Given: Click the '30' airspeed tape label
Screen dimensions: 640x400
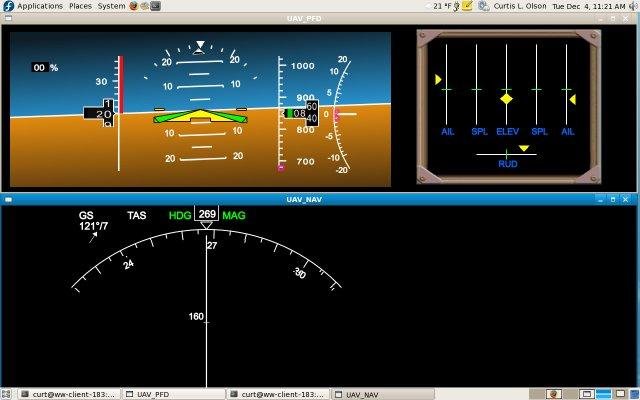Looking at the screenshot, I should pos(102,82).
